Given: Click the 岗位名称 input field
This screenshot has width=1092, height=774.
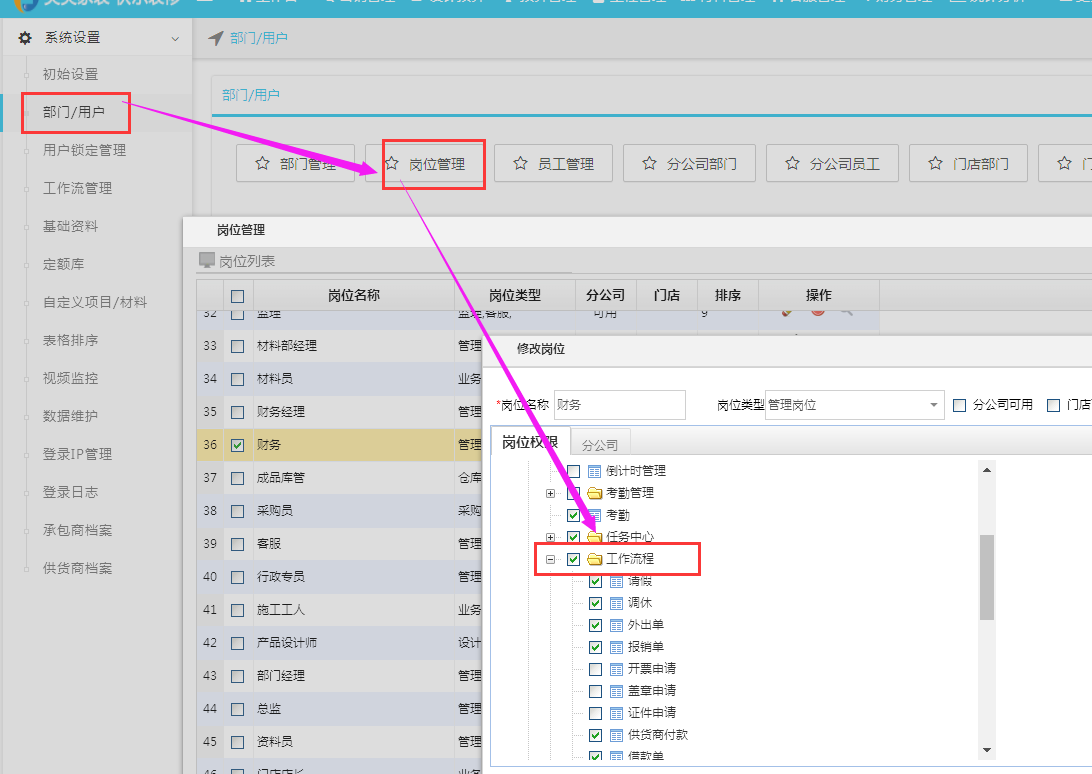Looking at the screenshot, I should tap(618, 404).
